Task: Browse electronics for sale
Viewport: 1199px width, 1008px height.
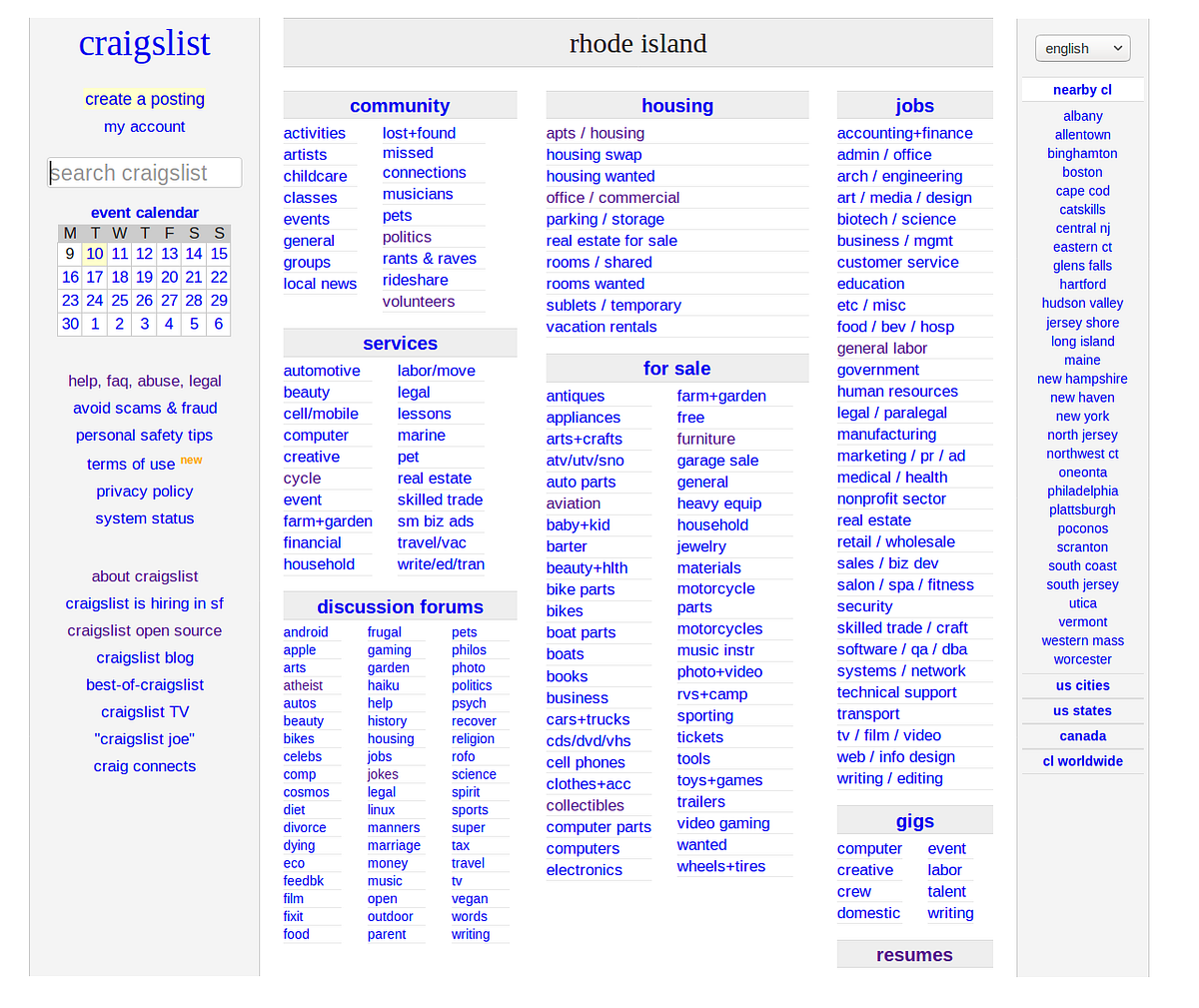Action: pyautogui.click(x=585, y=870)
